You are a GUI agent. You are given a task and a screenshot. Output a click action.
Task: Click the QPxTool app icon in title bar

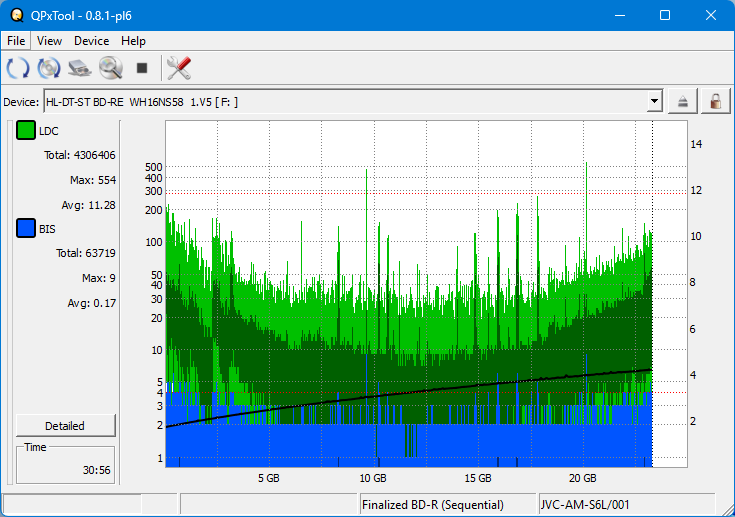point(16,15)
